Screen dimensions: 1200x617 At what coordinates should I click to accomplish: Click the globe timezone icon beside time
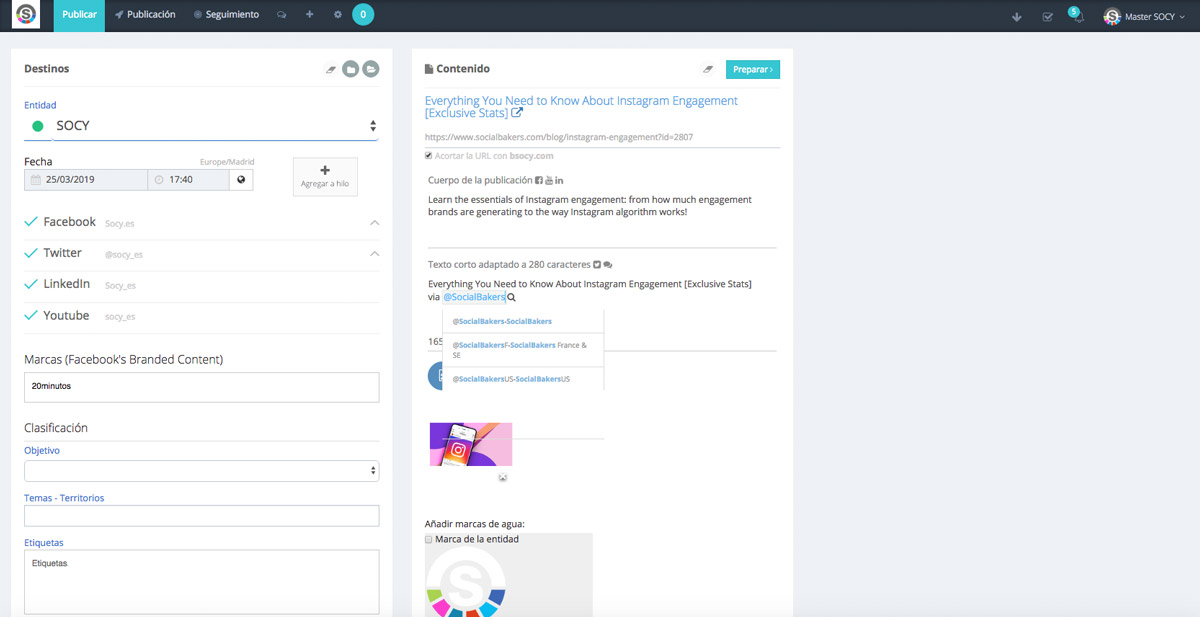pyautogui.click(x=241, y=180)
